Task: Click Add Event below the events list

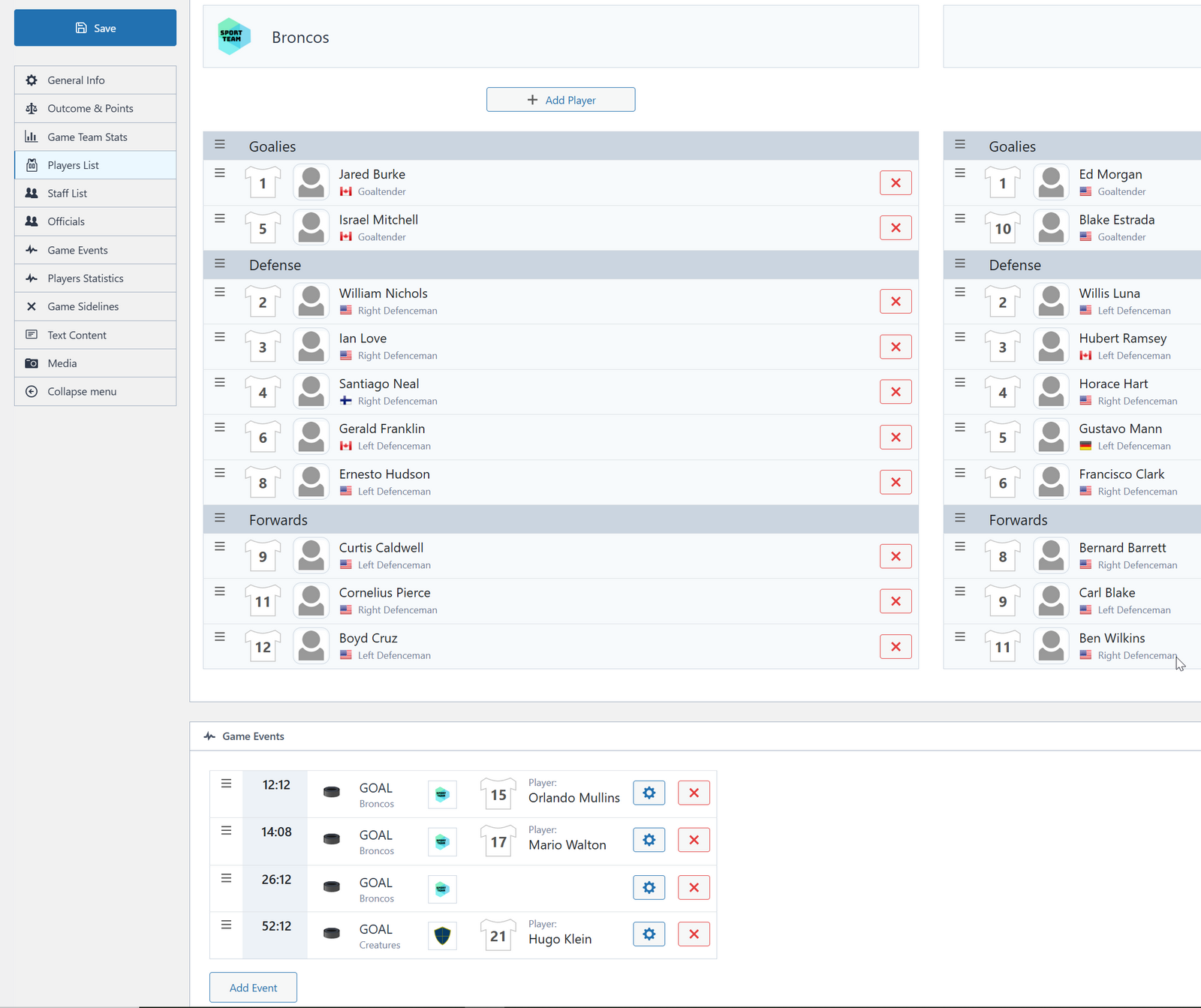Action: tap(253, 988)
